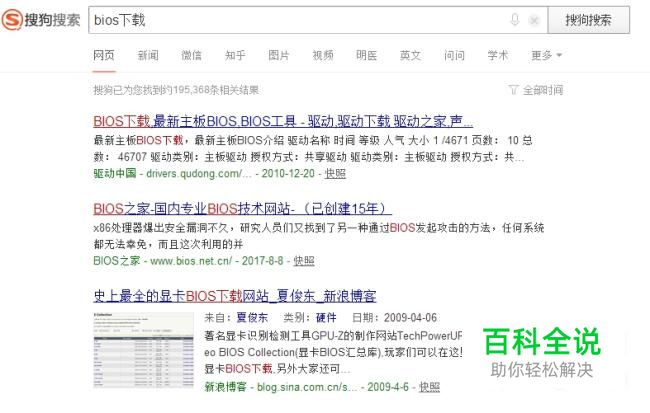Click the blog result thumbnail image

(143, 350)
